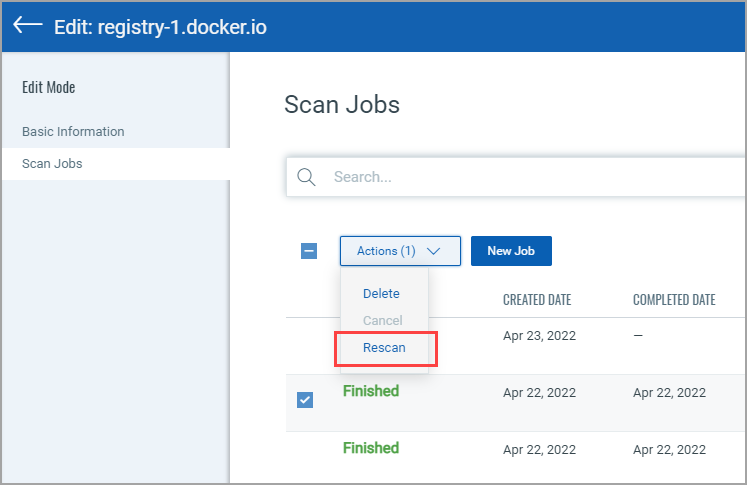Image resolution: width=747 pixels, height=485 pixels.
Task: Open the Actions (1) dropdown
Action: (399, 251)
